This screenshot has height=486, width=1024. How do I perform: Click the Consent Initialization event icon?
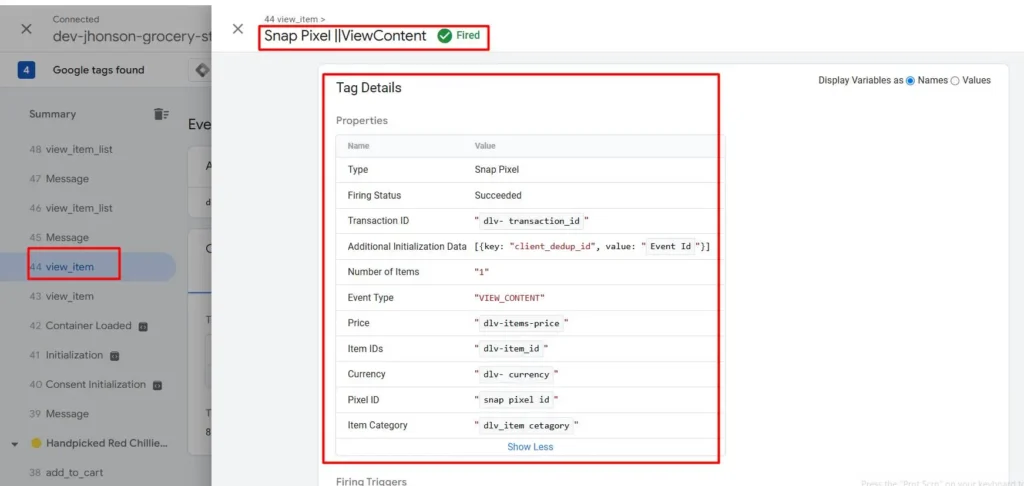pyautogui.click(x=157, y=385)
